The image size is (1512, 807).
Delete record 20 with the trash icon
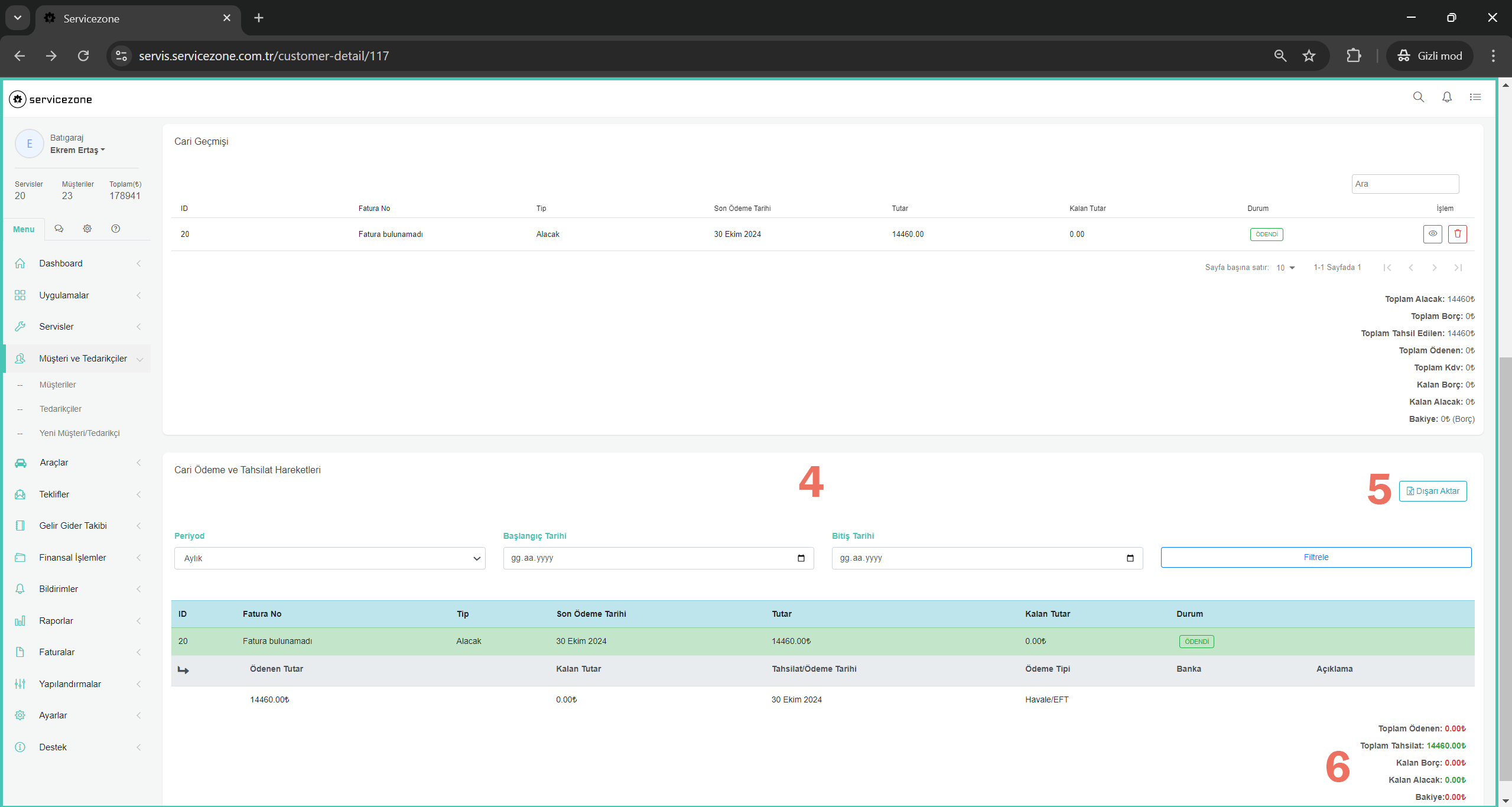pyautogui.click(x=1457, y=234)
